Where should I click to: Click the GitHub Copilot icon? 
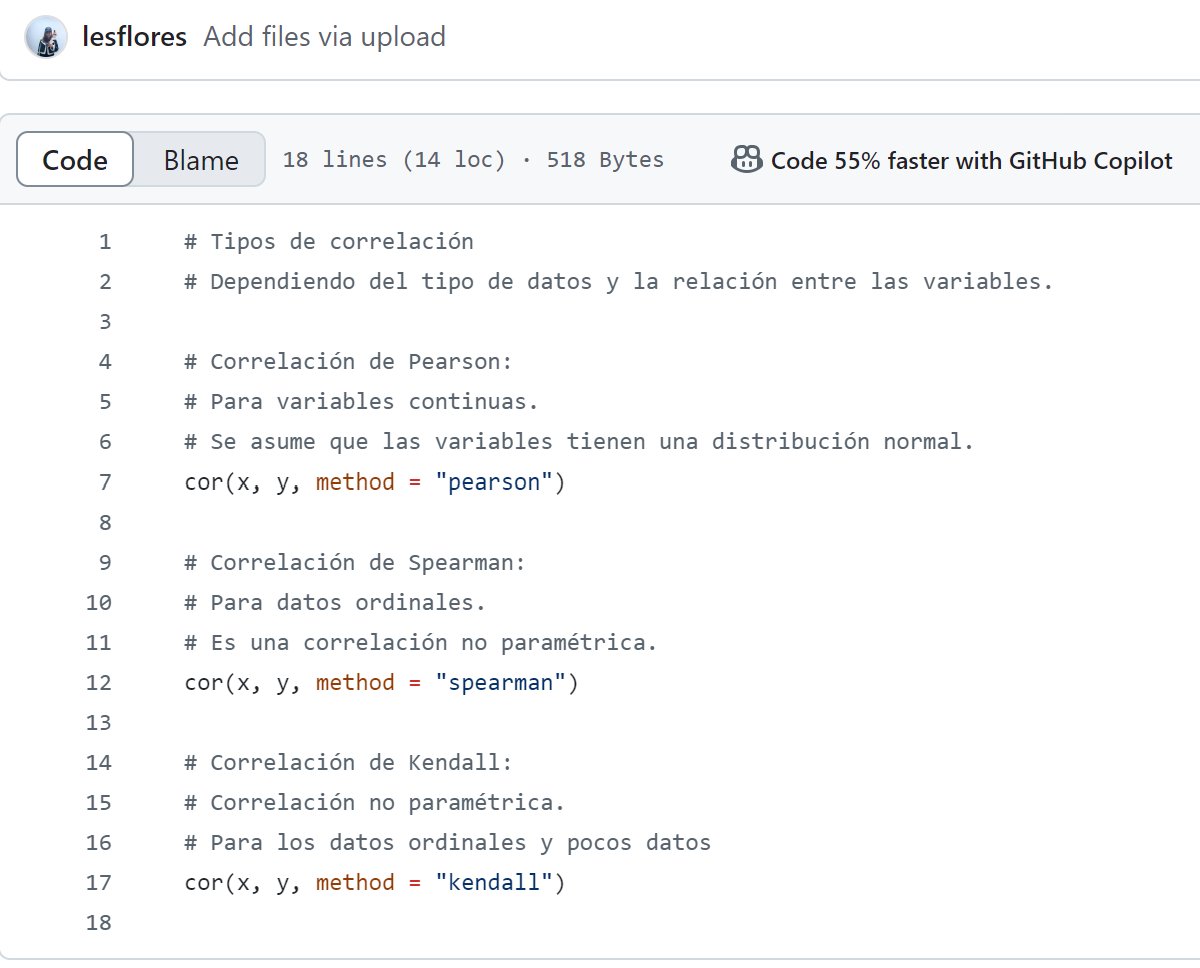coord(747,160)
